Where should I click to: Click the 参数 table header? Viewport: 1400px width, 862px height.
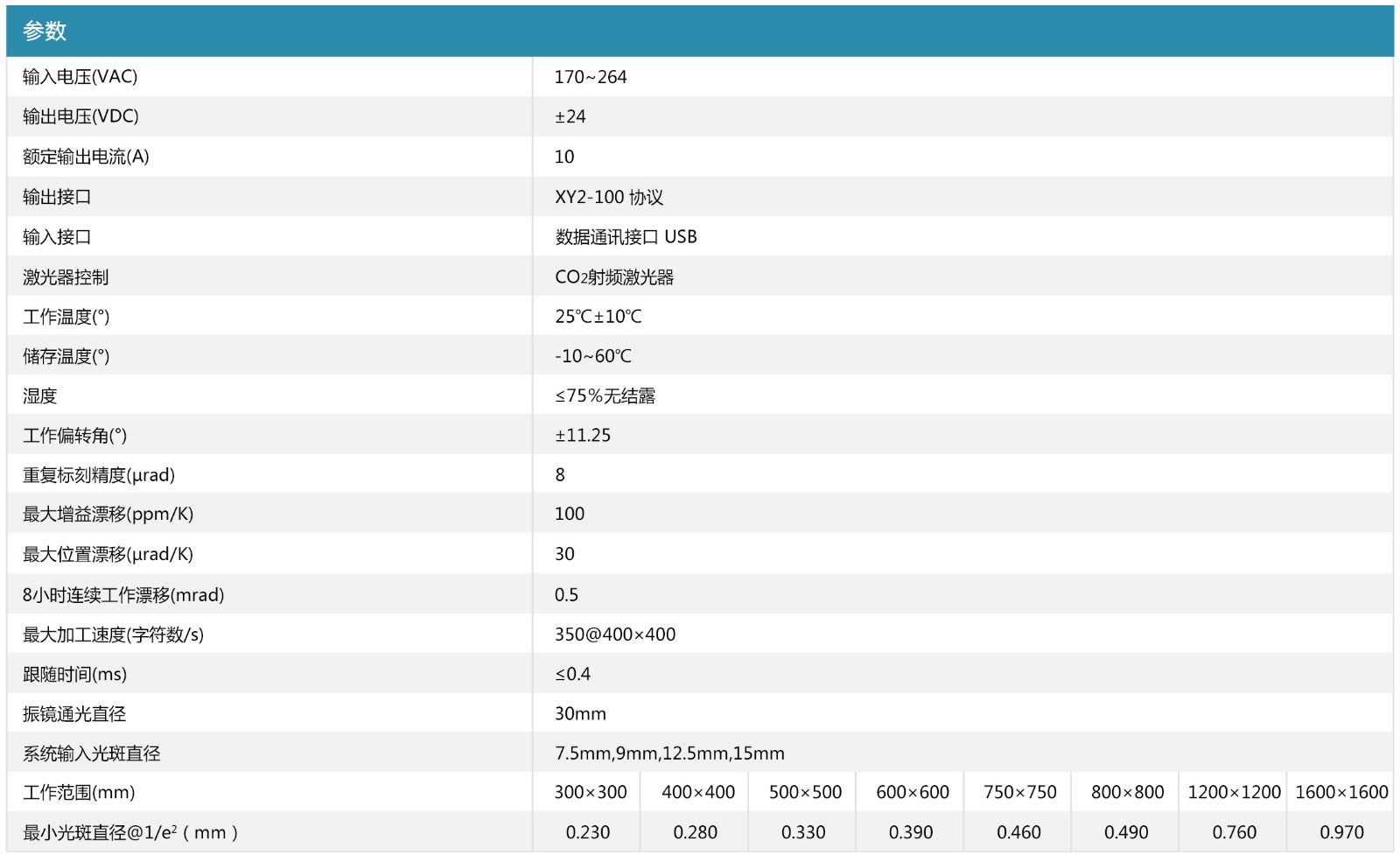[45, 32]
